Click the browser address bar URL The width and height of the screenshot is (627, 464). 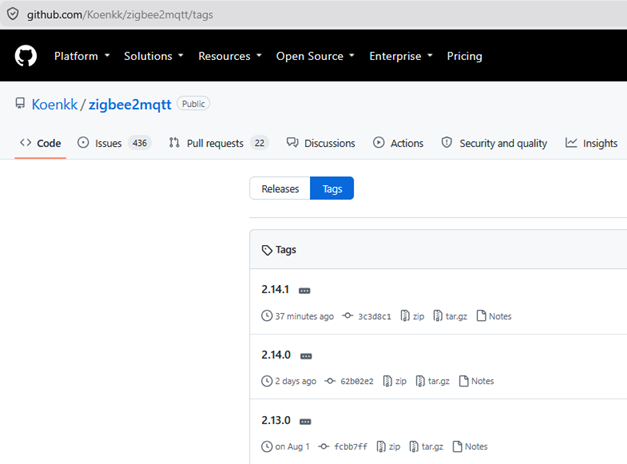pyautogui.click(x=120, y=15)
